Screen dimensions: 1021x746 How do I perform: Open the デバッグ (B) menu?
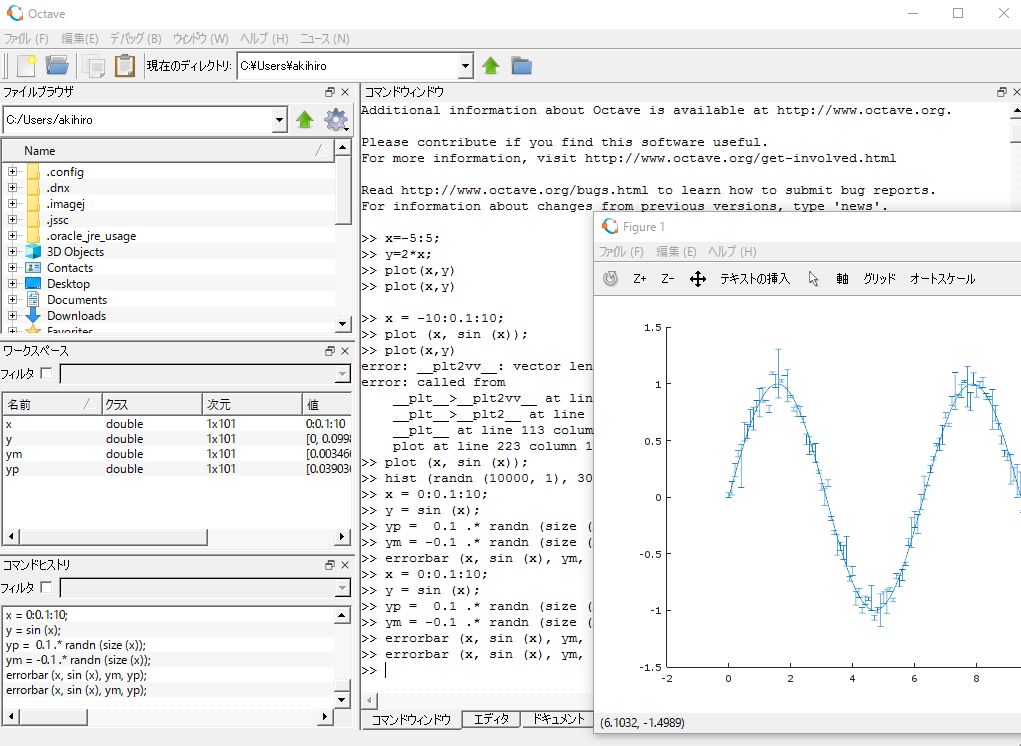135,38
